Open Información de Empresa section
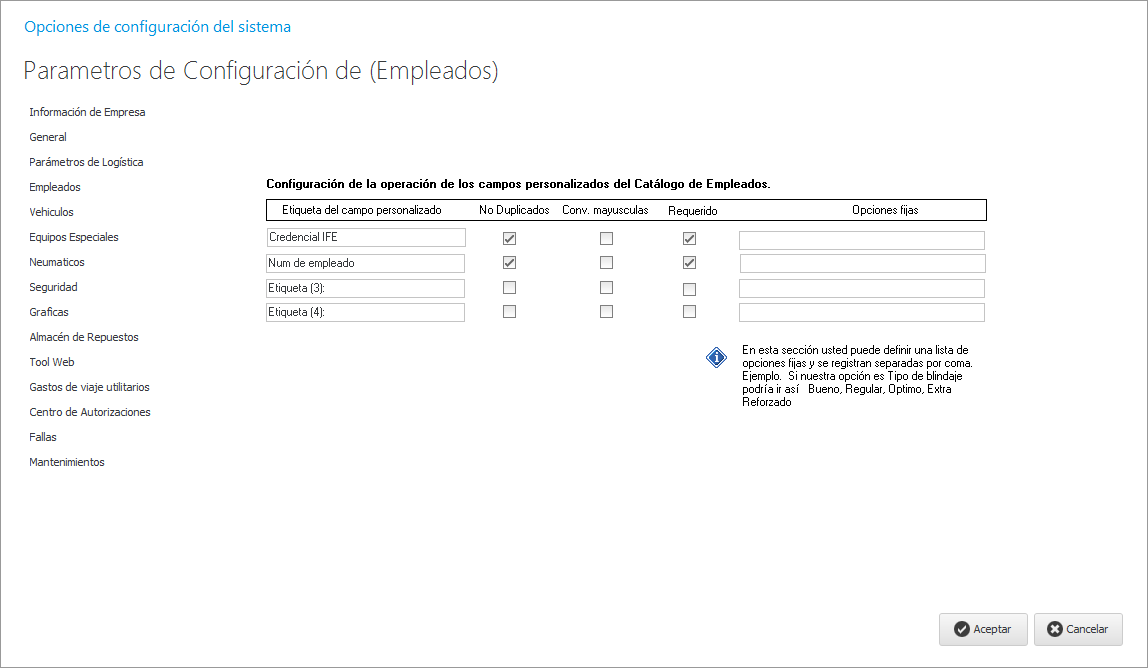Image resolution: width=1148 pixels, height=668 pixels. pos(87,112)
